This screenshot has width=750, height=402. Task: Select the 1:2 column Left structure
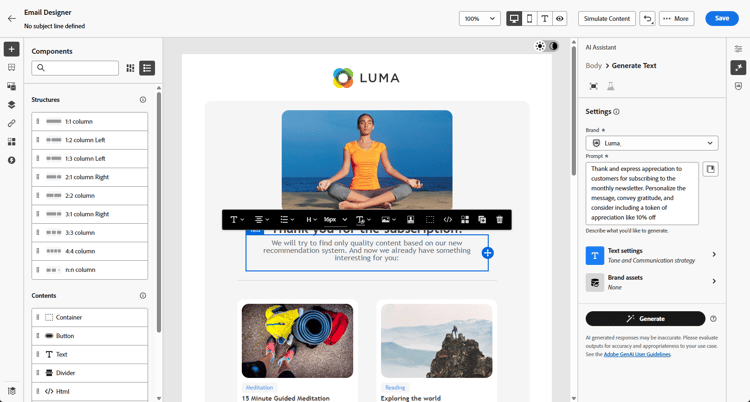point(90,140)
